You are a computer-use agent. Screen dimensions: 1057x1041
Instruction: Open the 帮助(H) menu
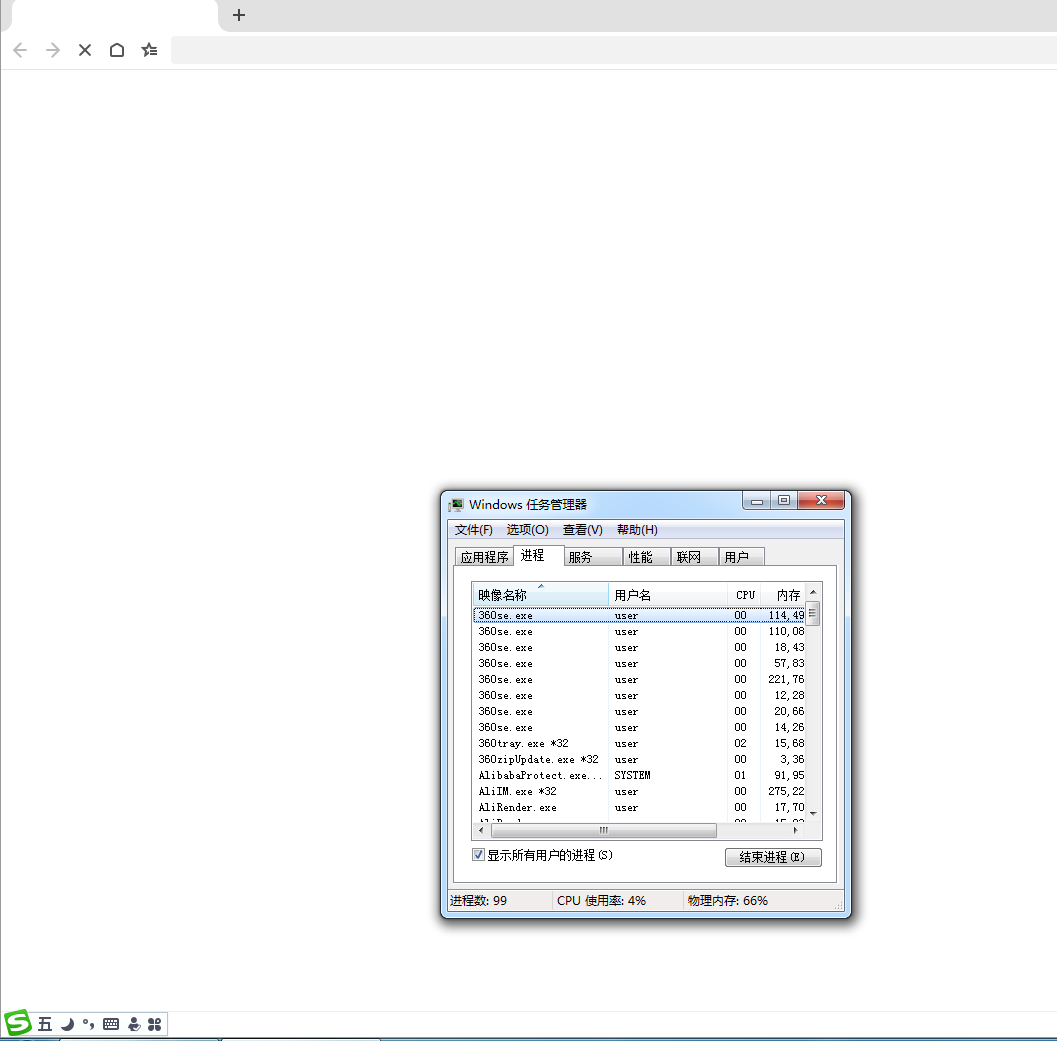637,530
